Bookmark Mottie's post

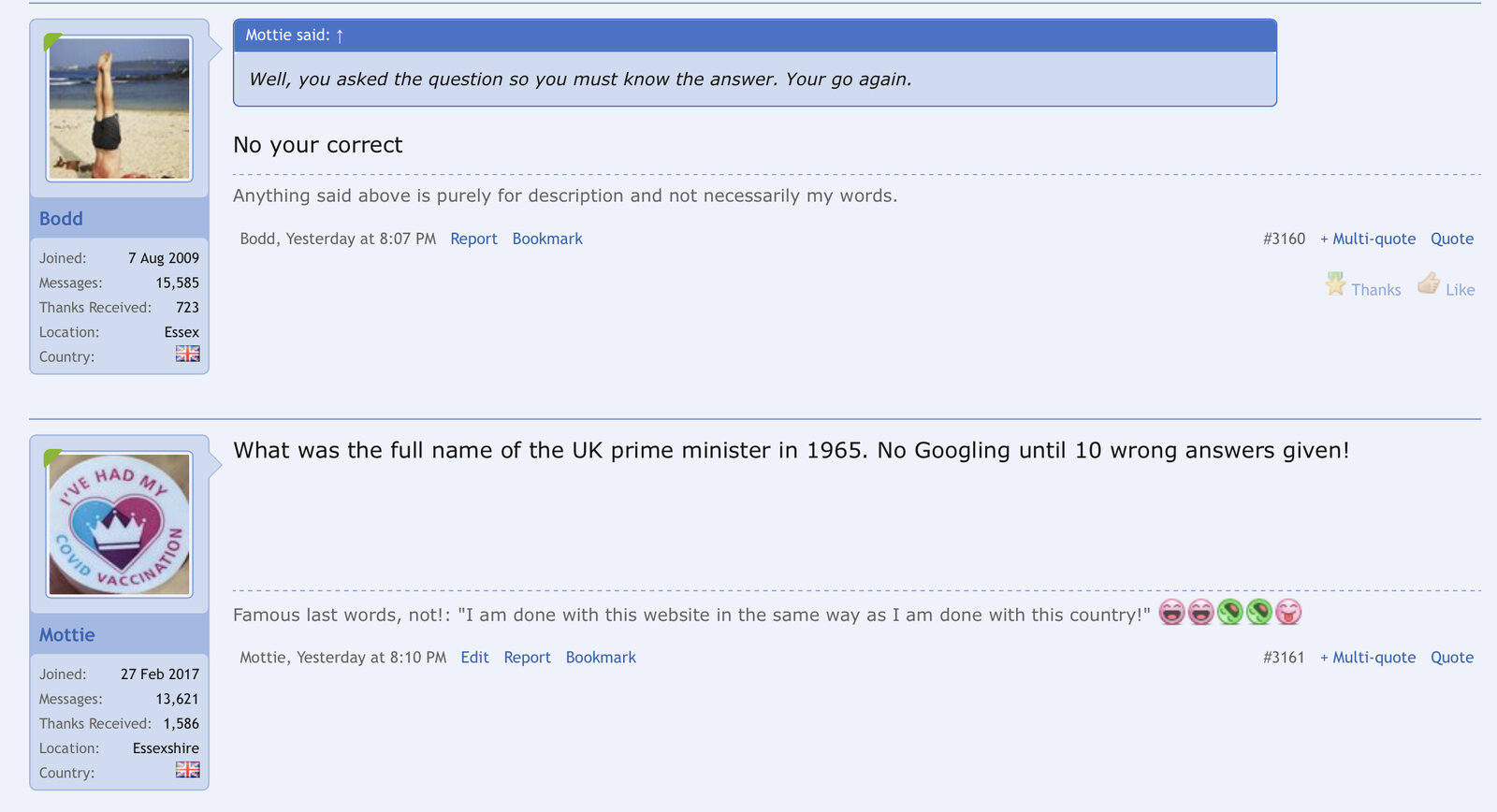click(x=600, y=658)
